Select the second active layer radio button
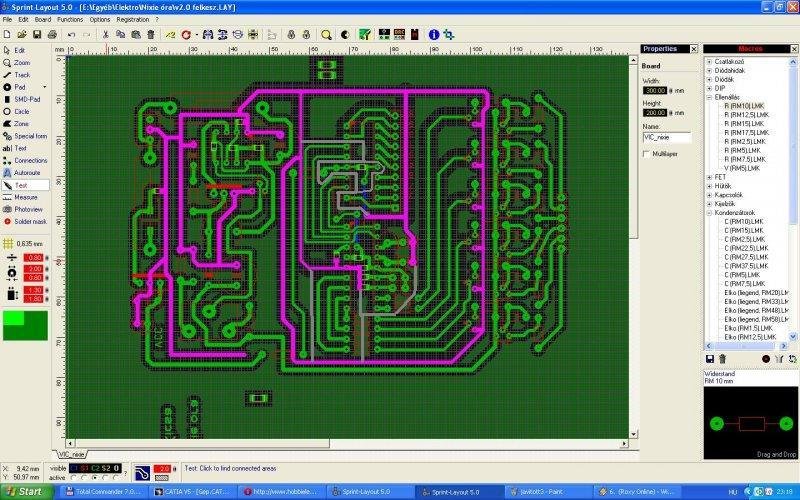 [x=84, y=478]
